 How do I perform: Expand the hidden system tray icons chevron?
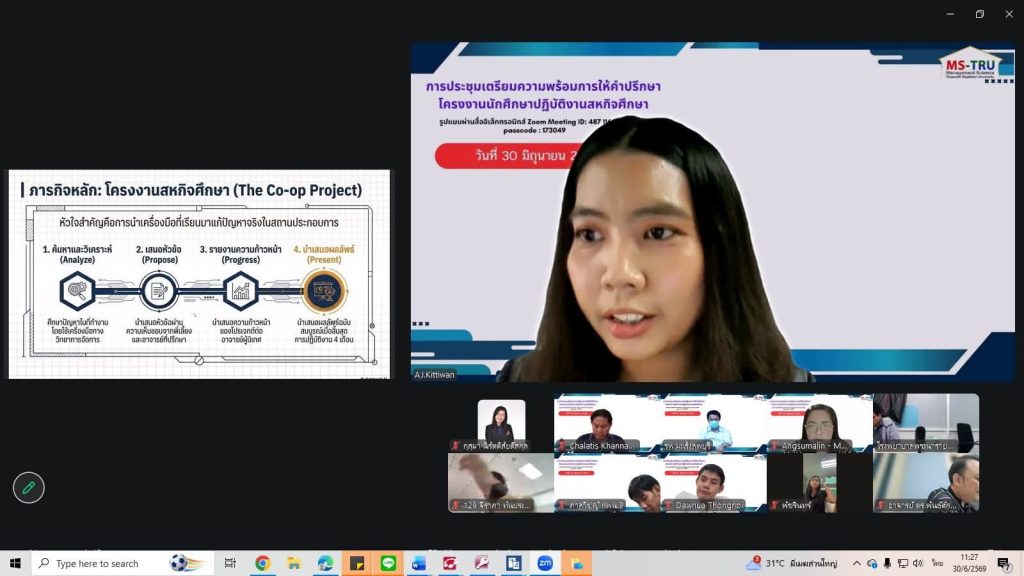click(856, 563)
